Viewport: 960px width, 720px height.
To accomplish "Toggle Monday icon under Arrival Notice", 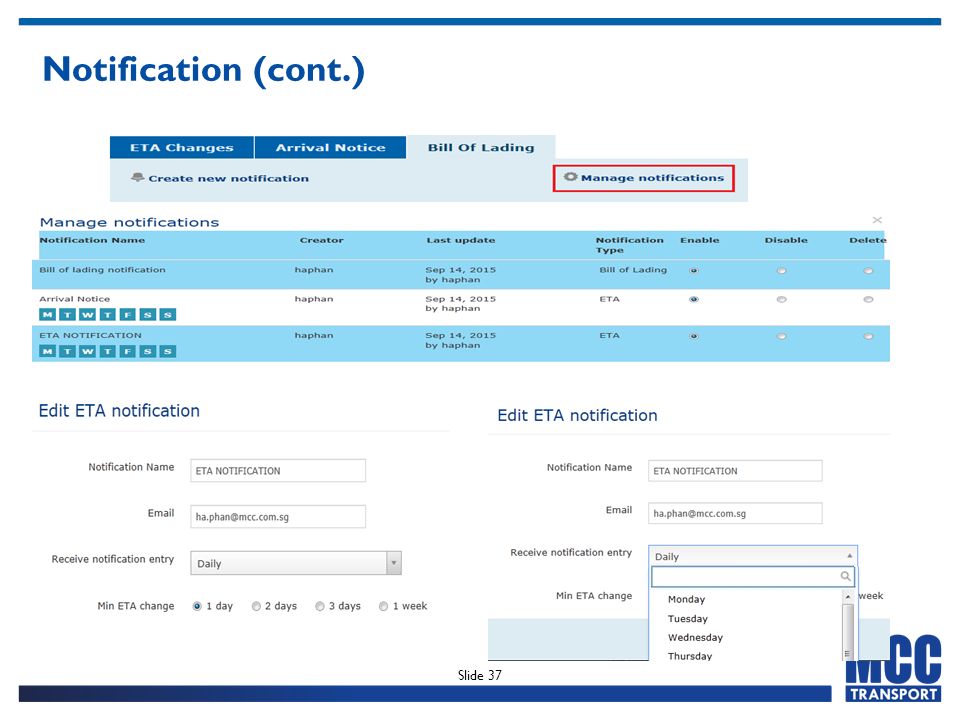I will point(47,315).
